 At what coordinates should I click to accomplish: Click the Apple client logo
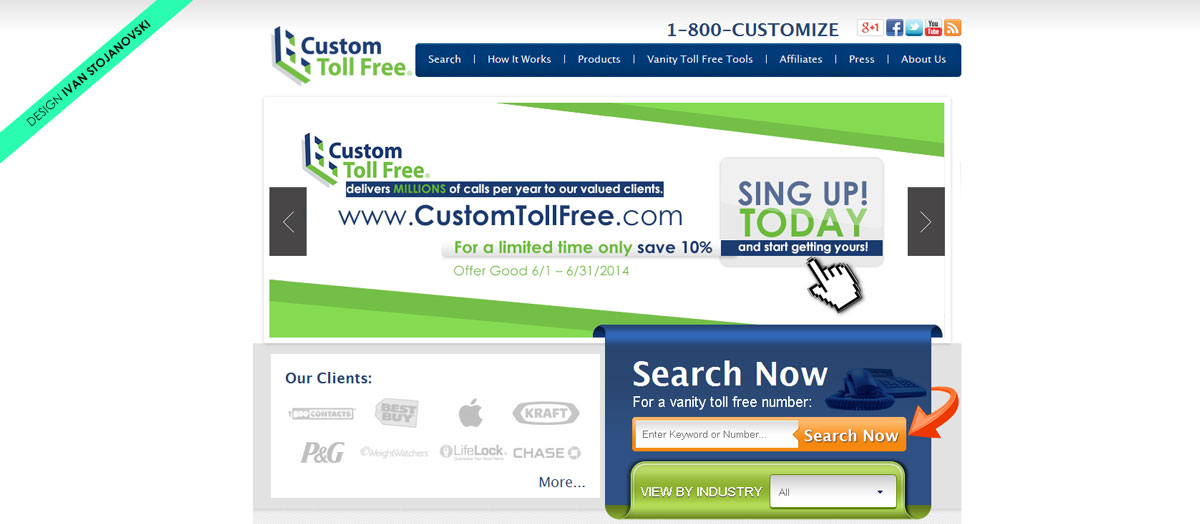click(470, 412)
